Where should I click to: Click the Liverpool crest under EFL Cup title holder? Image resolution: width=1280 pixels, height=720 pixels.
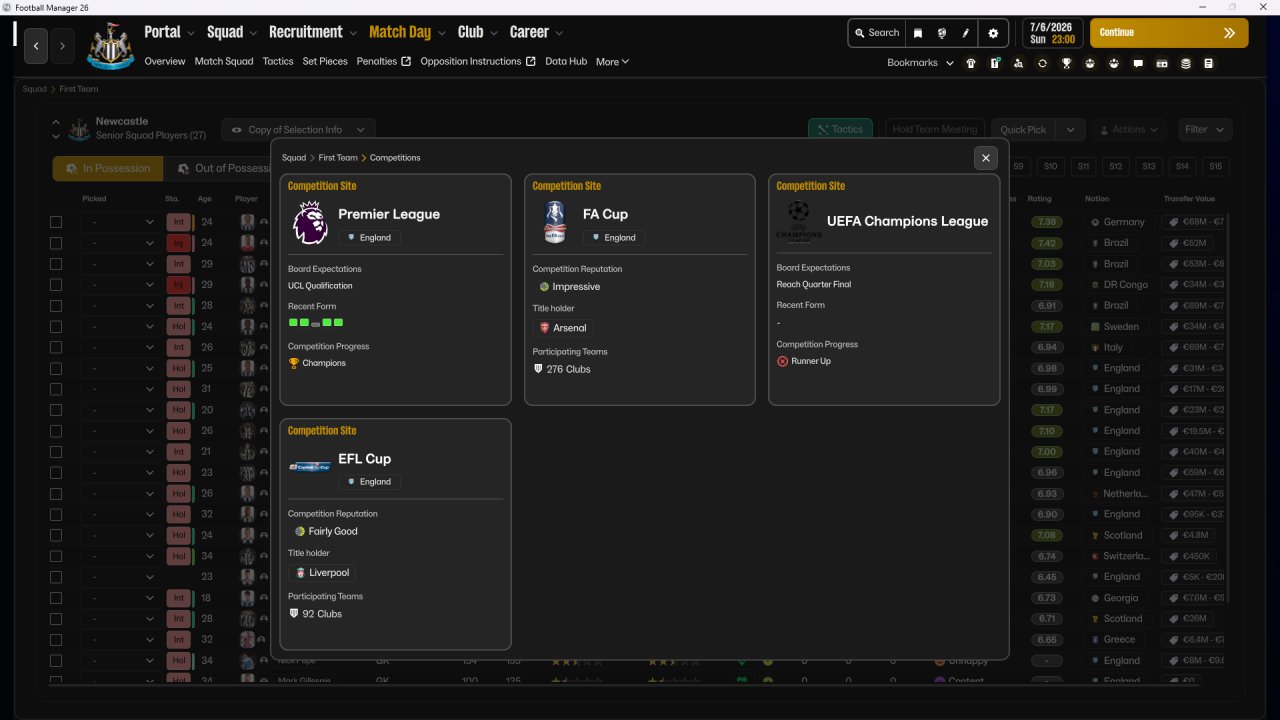click(x=301, y=573)
